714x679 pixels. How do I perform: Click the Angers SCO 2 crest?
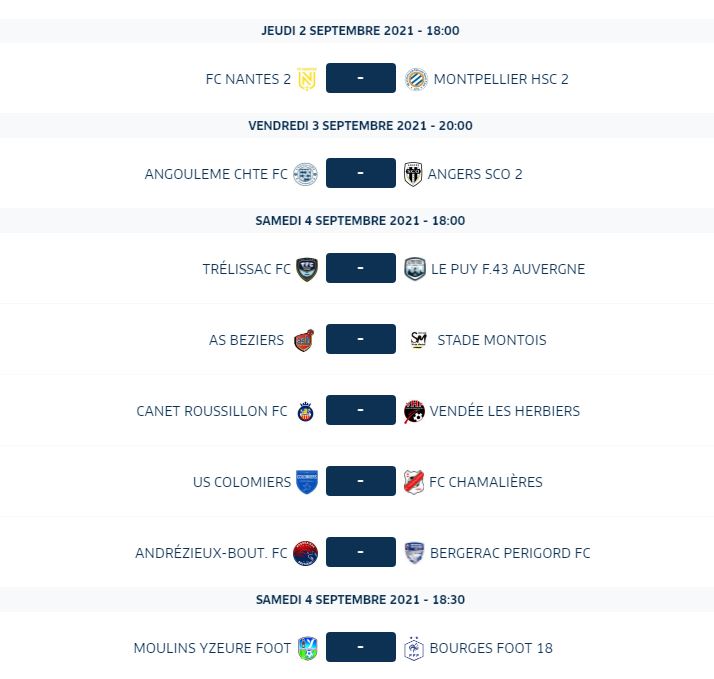[414, 174]
